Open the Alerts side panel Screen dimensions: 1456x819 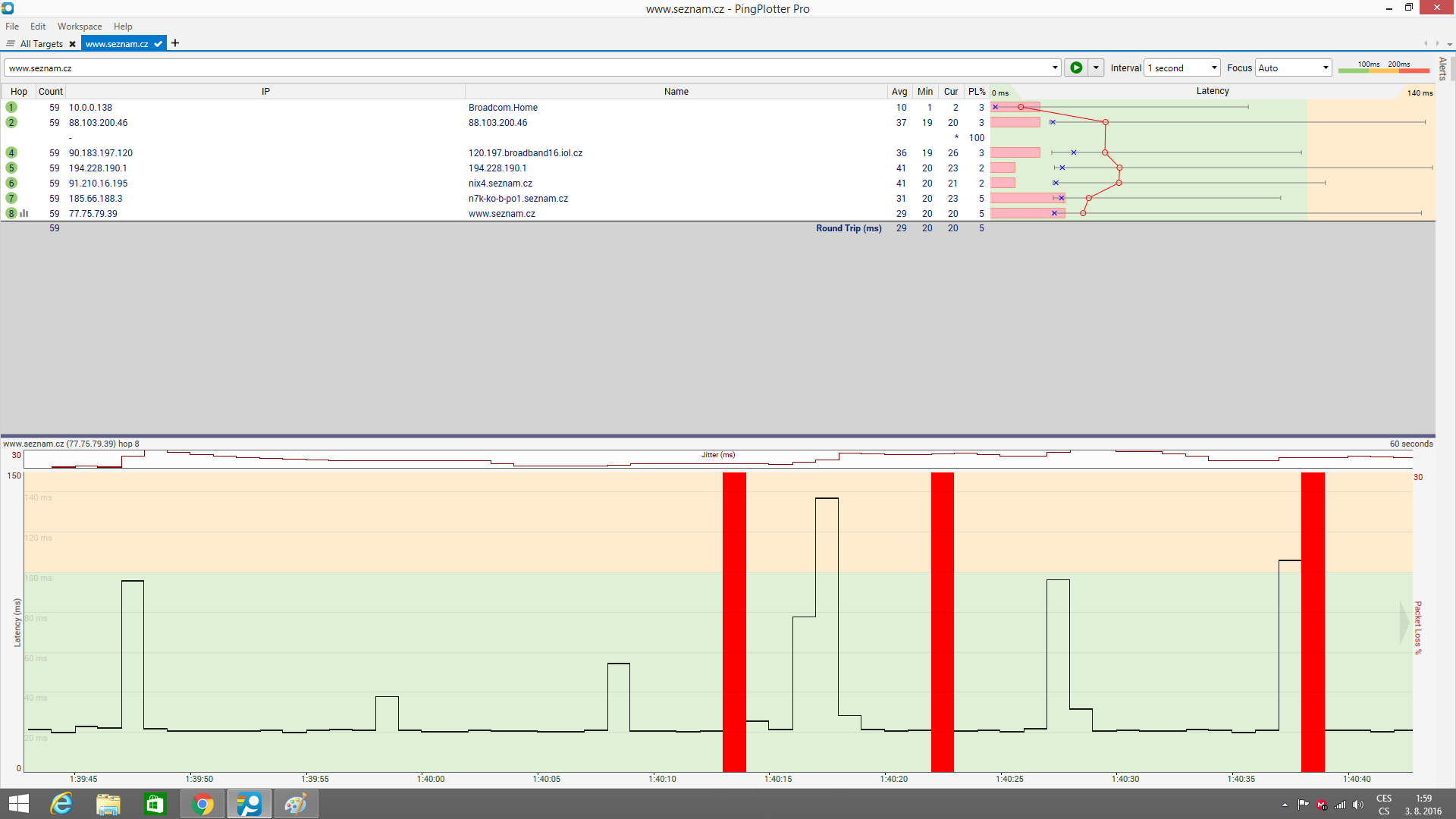1442,68
